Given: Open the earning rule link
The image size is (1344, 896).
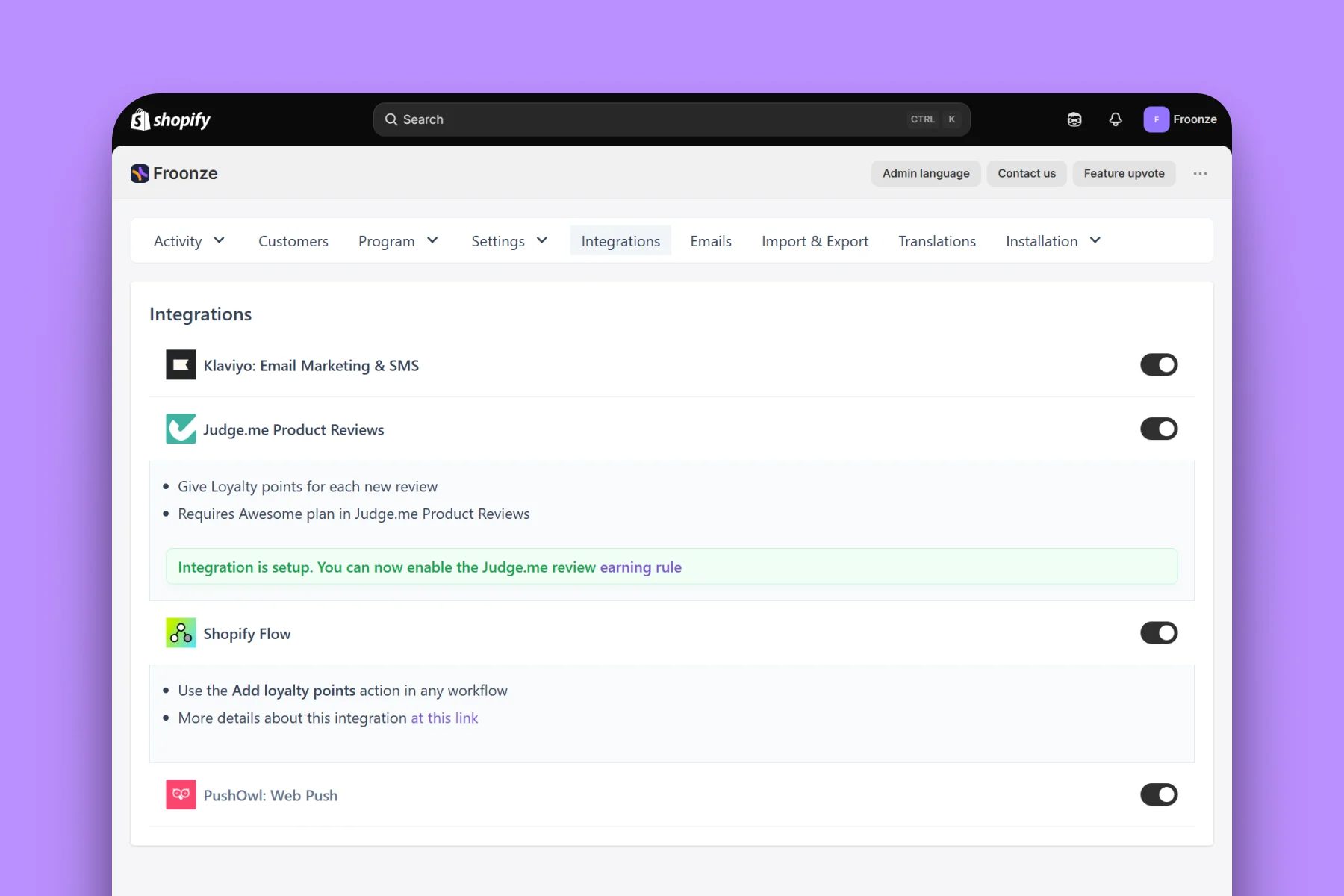Looking at the screenshot, I should pos(641,567).
